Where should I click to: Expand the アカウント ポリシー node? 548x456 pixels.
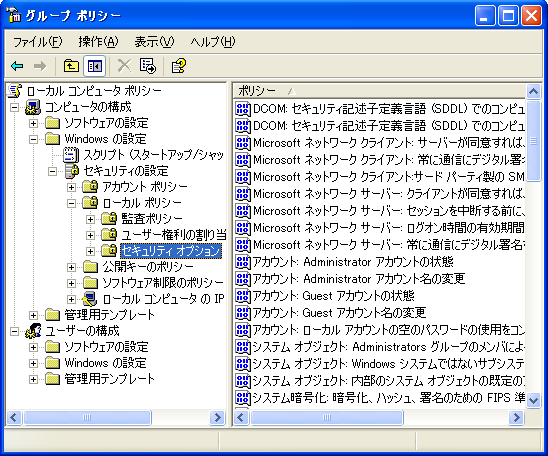(71, 187)
